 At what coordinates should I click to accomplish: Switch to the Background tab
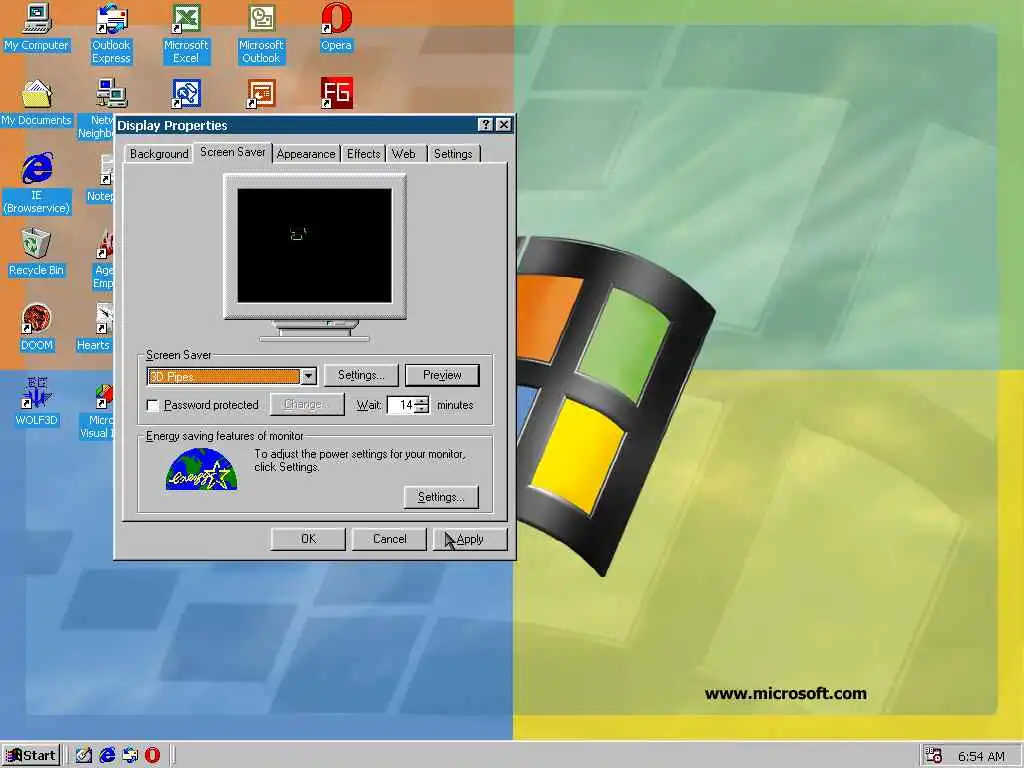point(159,154)
